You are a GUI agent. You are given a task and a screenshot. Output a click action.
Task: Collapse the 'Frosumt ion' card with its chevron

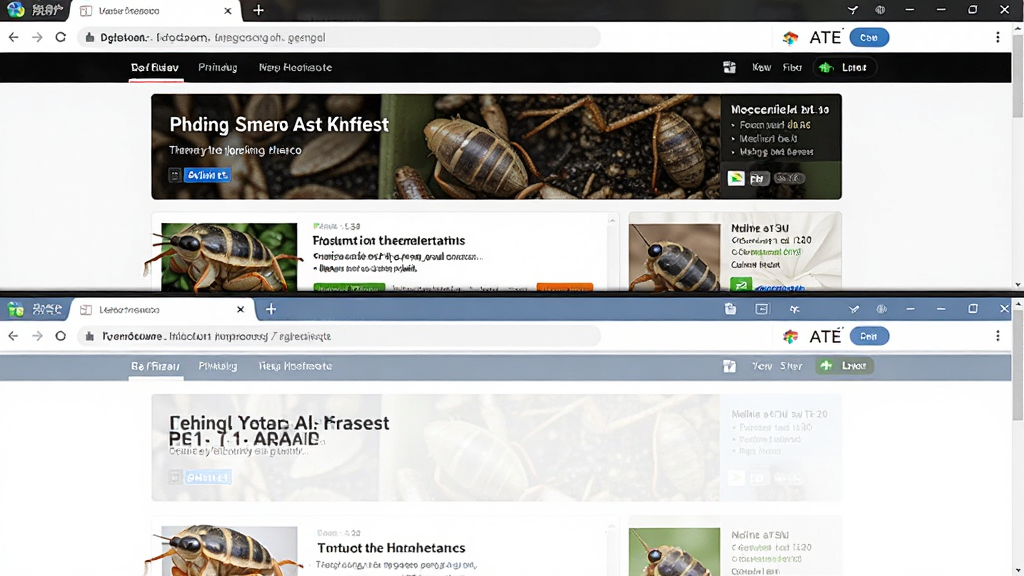tap(612, 221)
